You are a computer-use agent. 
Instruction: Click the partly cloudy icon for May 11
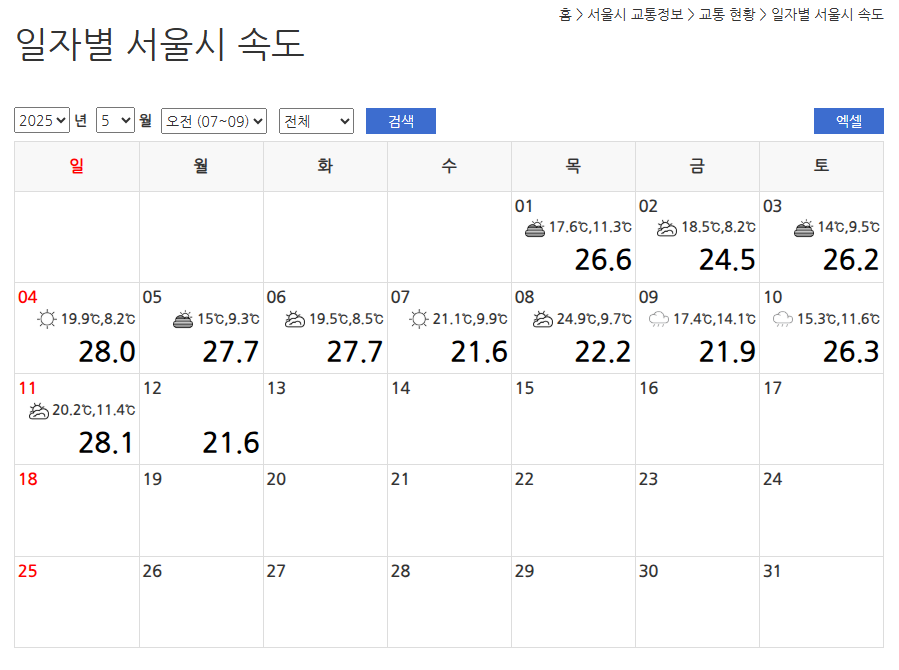38,410
